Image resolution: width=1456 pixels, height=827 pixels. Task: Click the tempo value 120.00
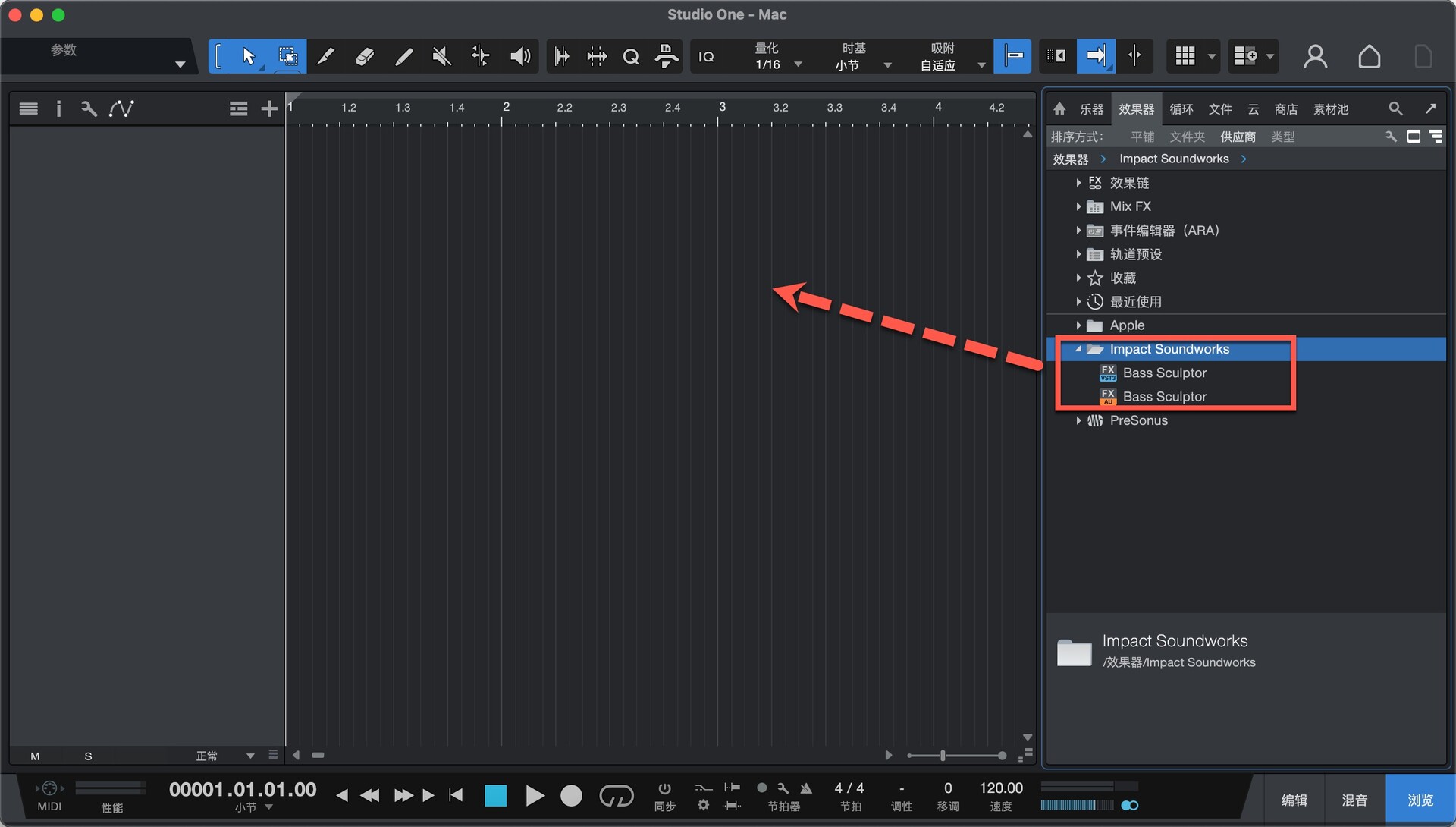click(1001, 788)
